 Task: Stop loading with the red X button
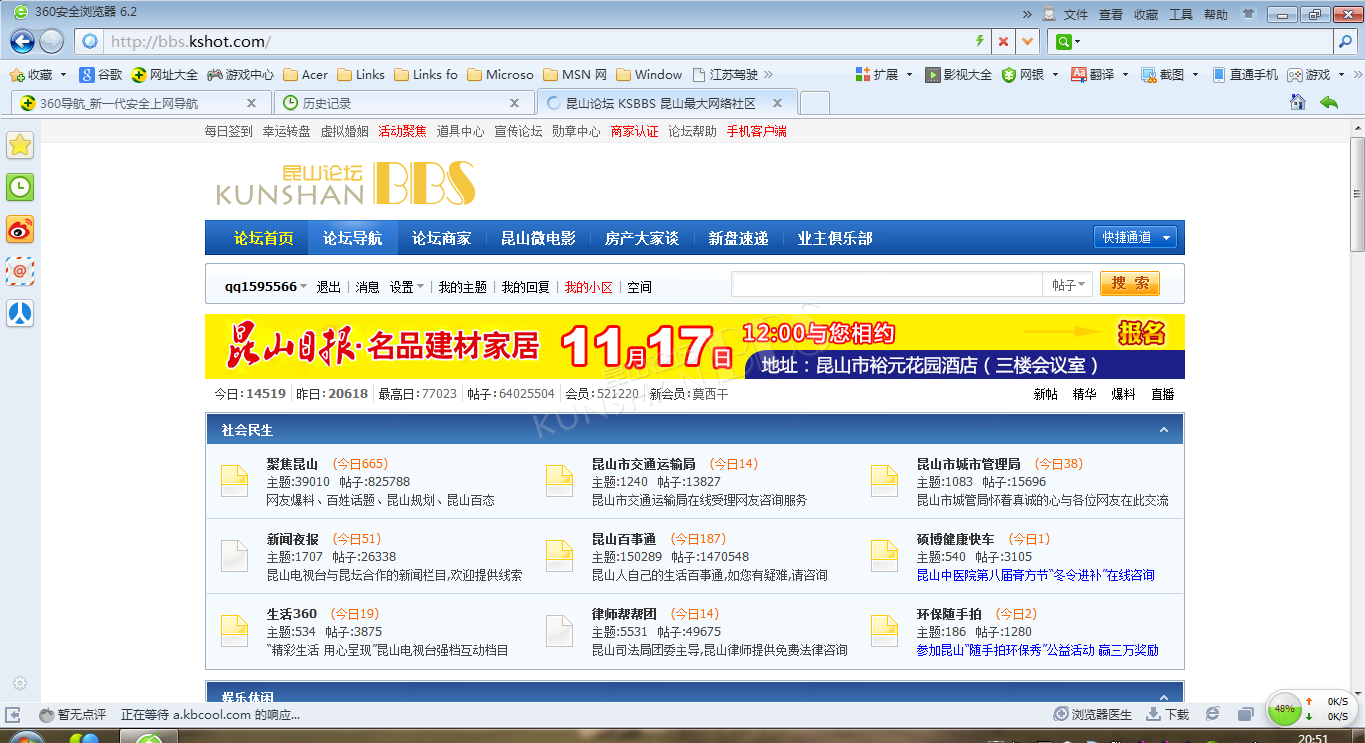pyautogui.click(x=1003, y=42)
